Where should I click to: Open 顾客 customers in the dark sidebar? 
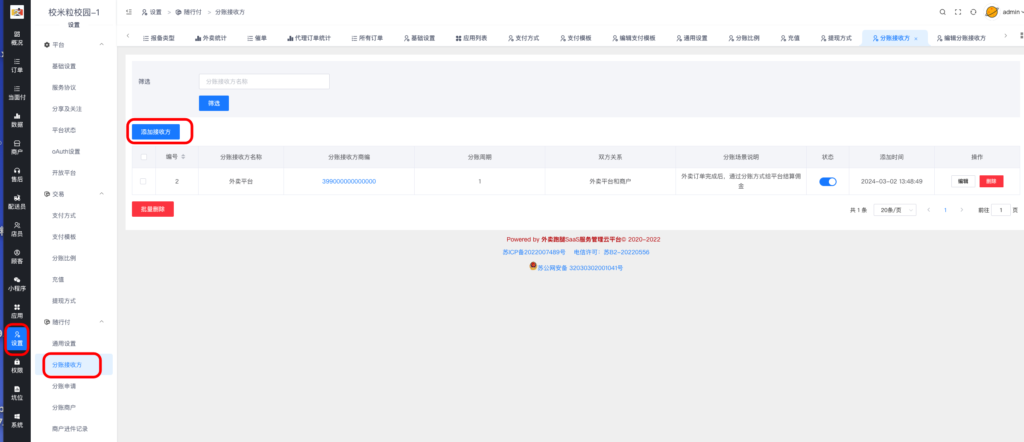(x=17, y=256)
